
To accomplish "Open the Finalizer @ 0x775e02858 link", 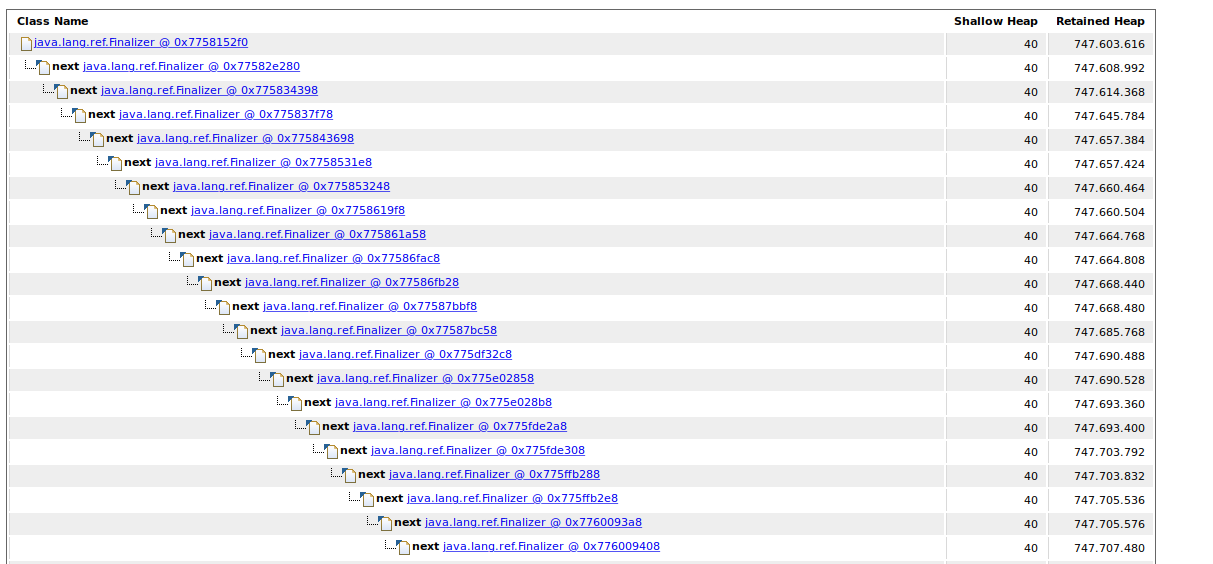I will (x=425, y=378).
